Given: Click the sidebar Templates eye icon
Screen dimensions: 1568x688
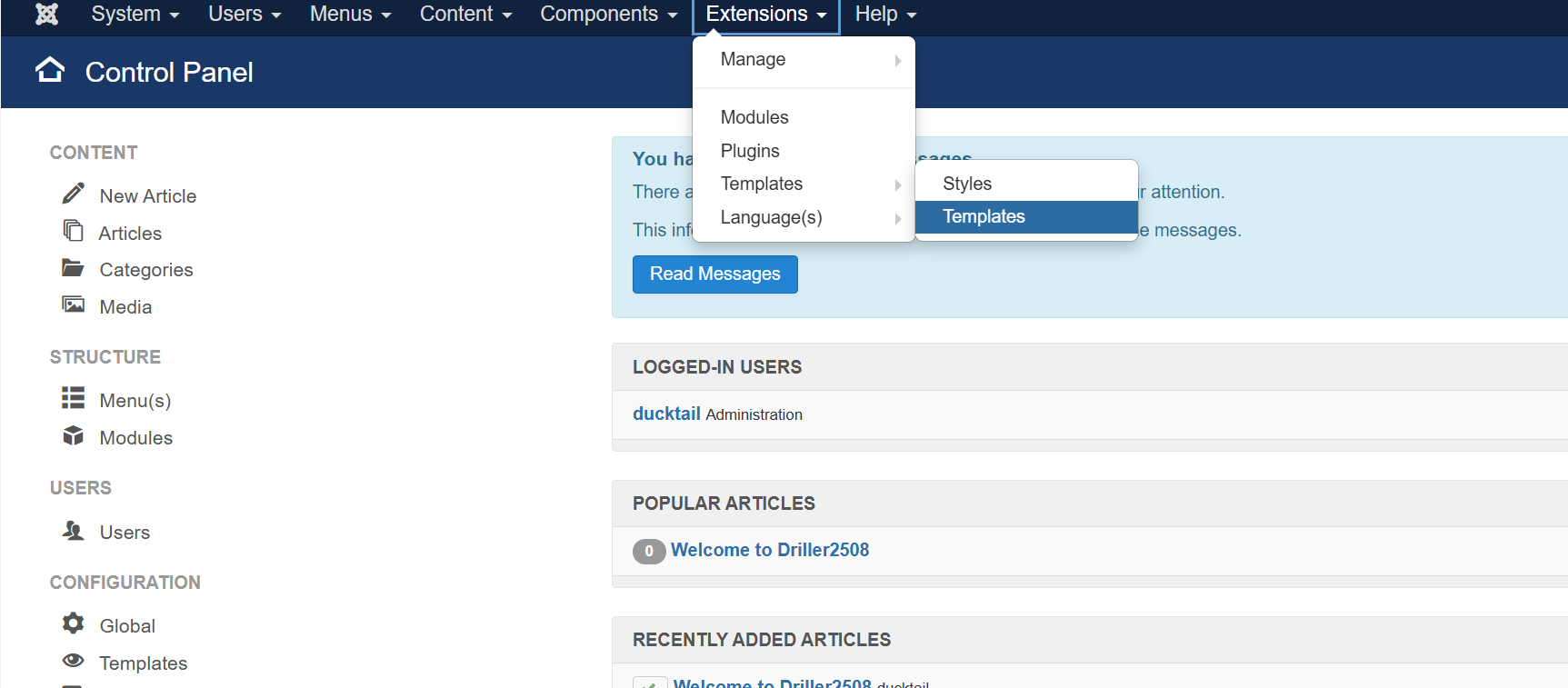Looking at the screenshot, I should pyautogui.click(x=73, y=661).
